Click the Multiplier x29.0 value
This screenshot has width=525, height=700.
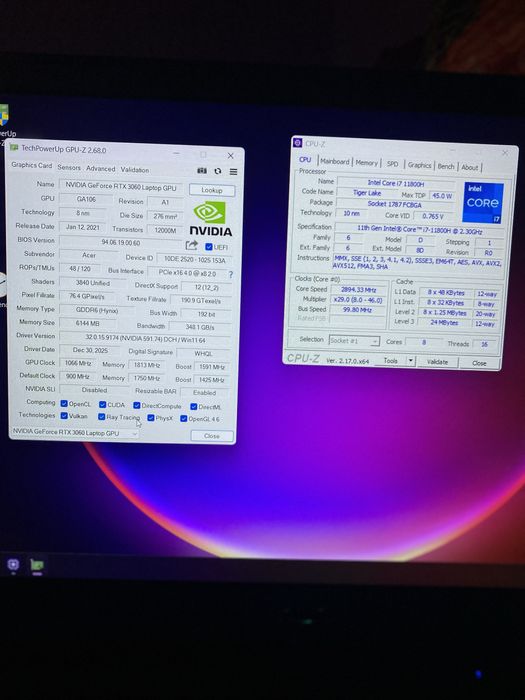(x=358, y=300)
